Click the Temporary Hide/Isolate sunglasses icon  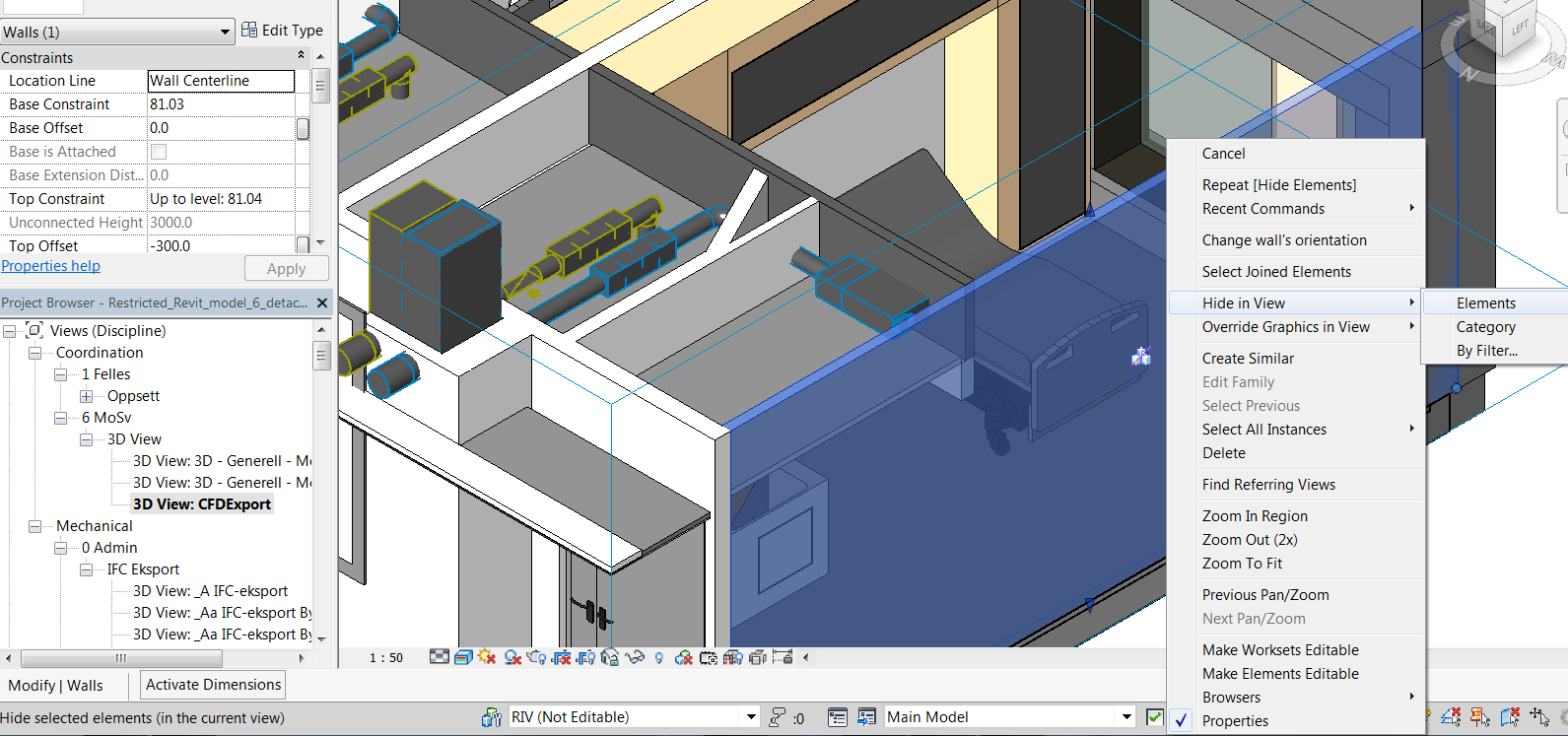tap(635, 657)
